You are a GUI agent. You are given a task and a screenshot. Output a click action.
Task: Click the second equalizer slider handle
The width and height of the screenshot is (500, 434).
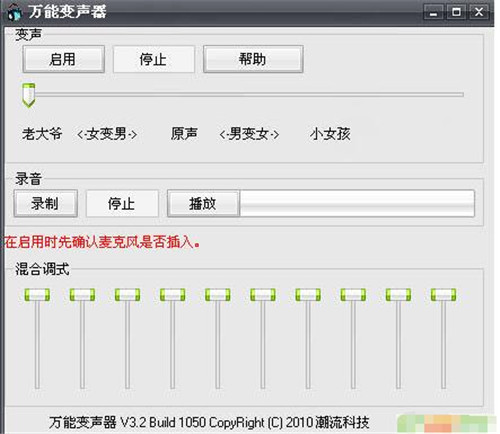coord(82,295)
